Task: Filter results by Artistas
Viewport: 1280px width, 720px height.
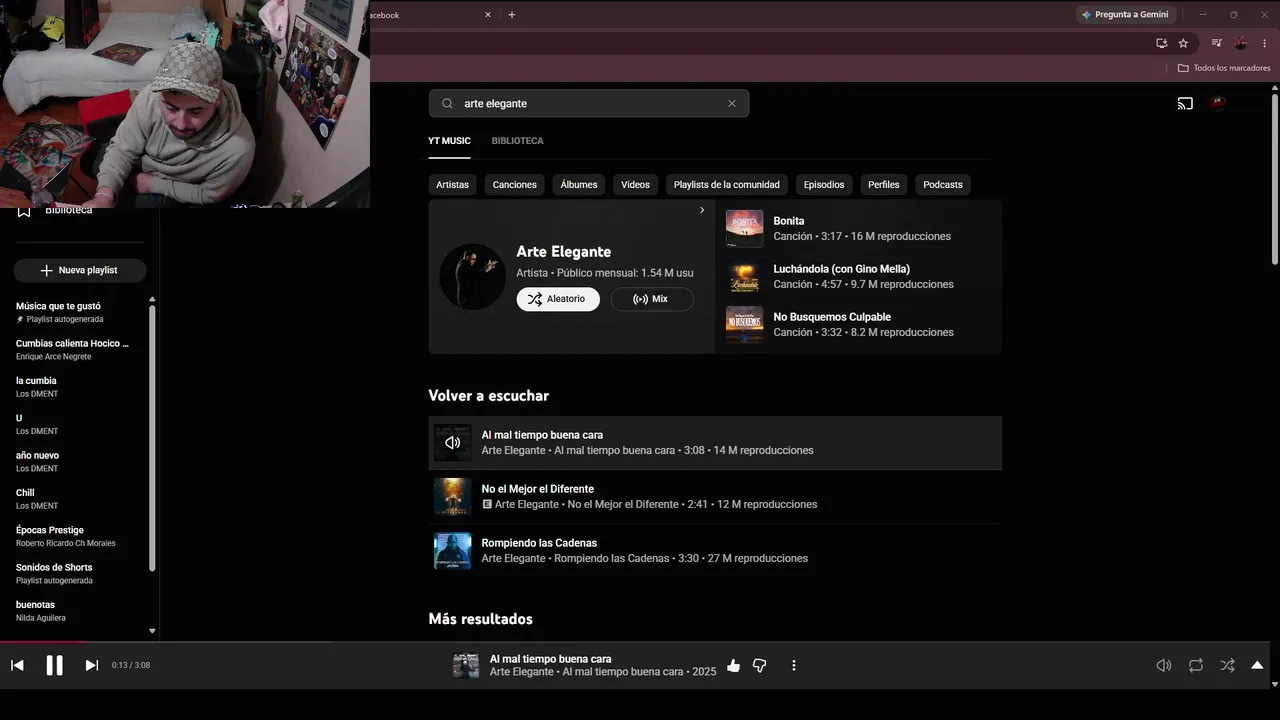Action: click(x=452, y=185)
